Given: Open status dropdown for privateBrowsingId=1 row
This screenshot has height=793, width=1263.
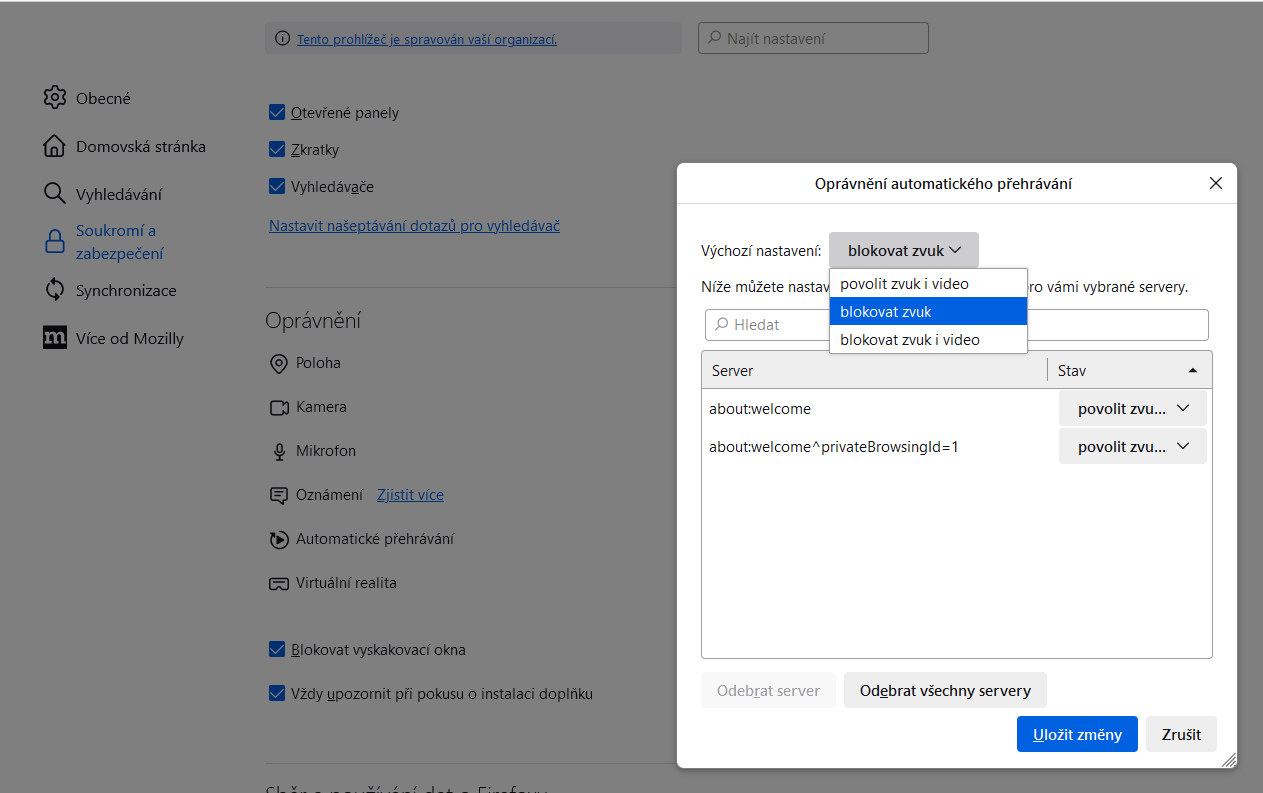Looking at the screenshot, I should tap(1132, 447).
